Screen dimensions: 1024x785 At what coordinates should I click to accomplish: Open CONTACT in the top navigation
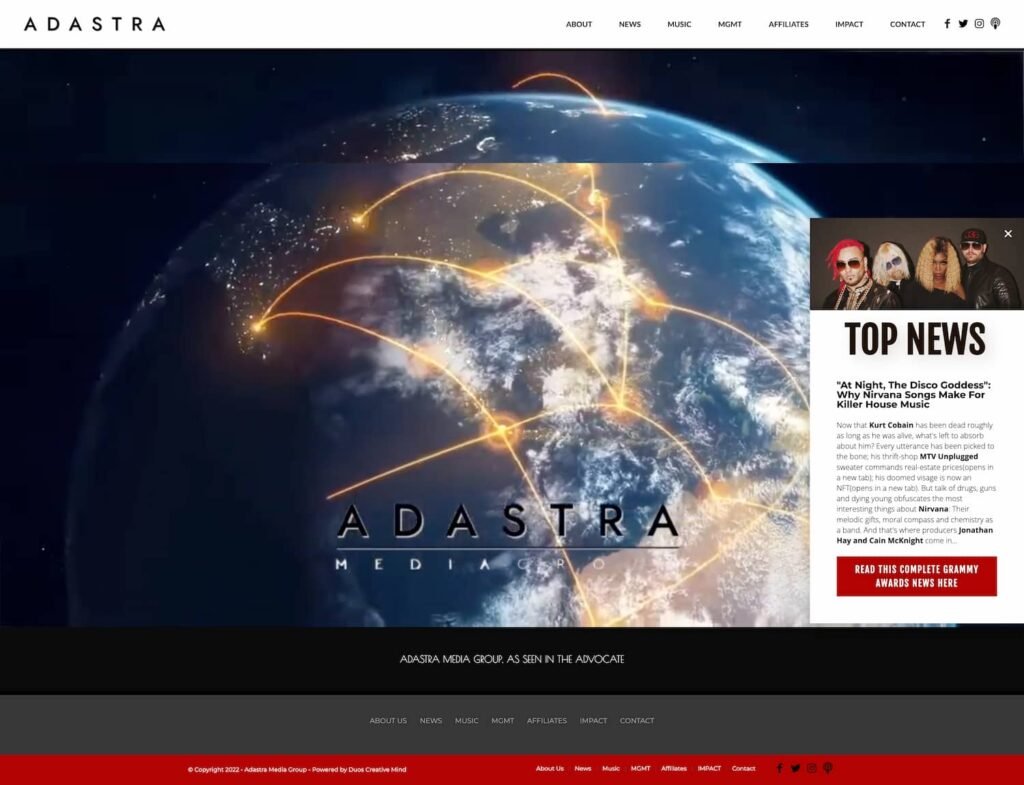tap(907, 24)
